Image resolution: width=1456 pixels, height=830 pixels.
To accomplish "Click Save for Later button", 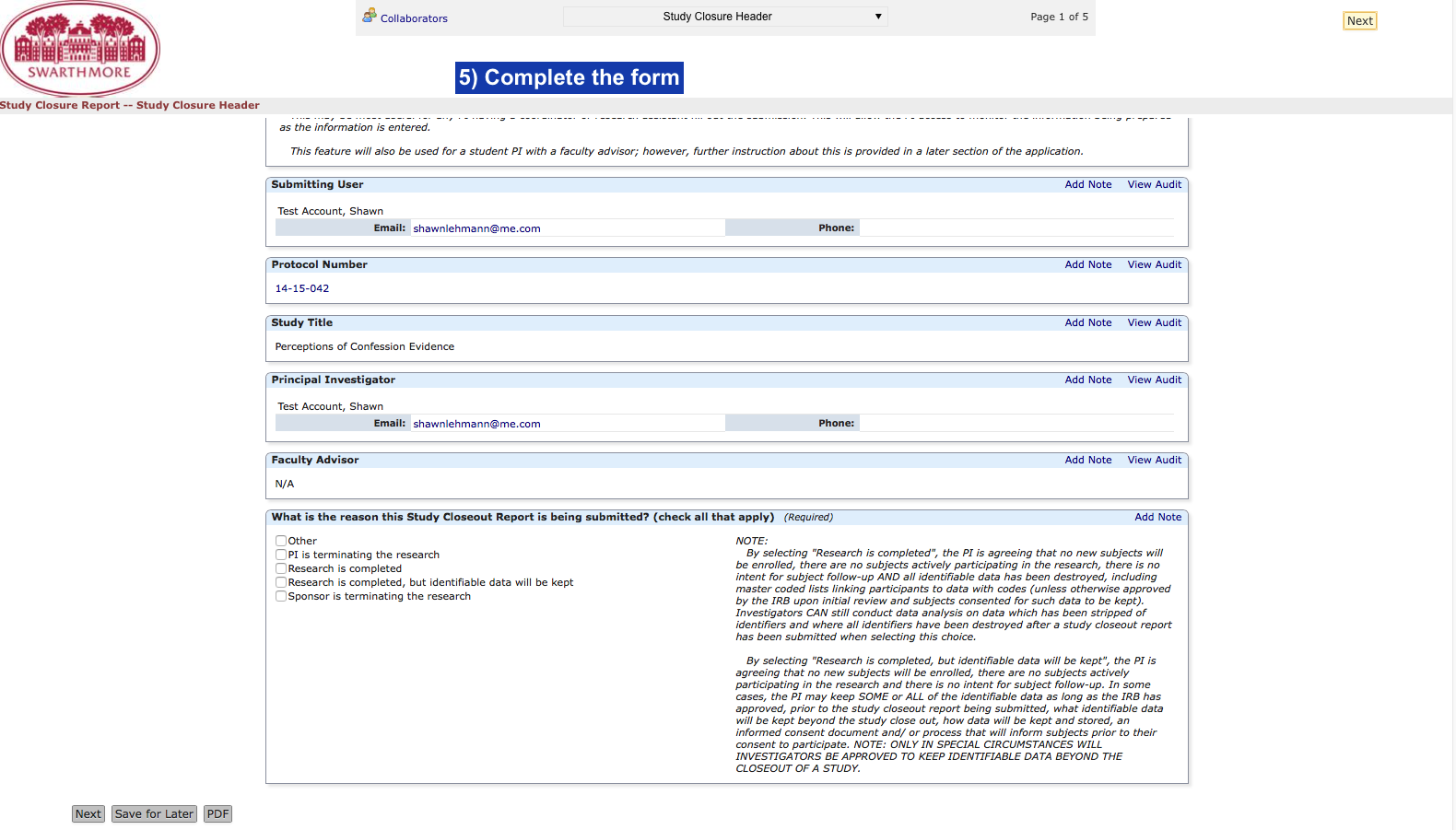I will (x=154, y=814).
